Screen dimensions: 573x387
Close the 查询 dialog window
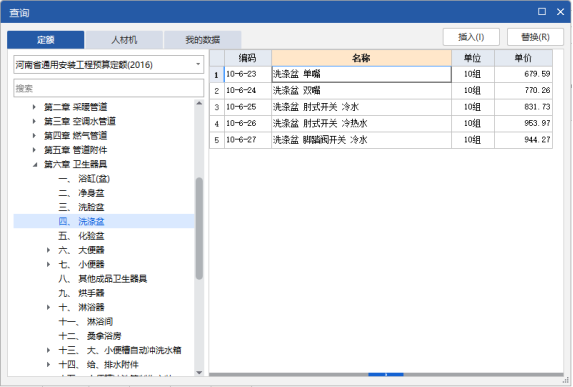point(561,12)
